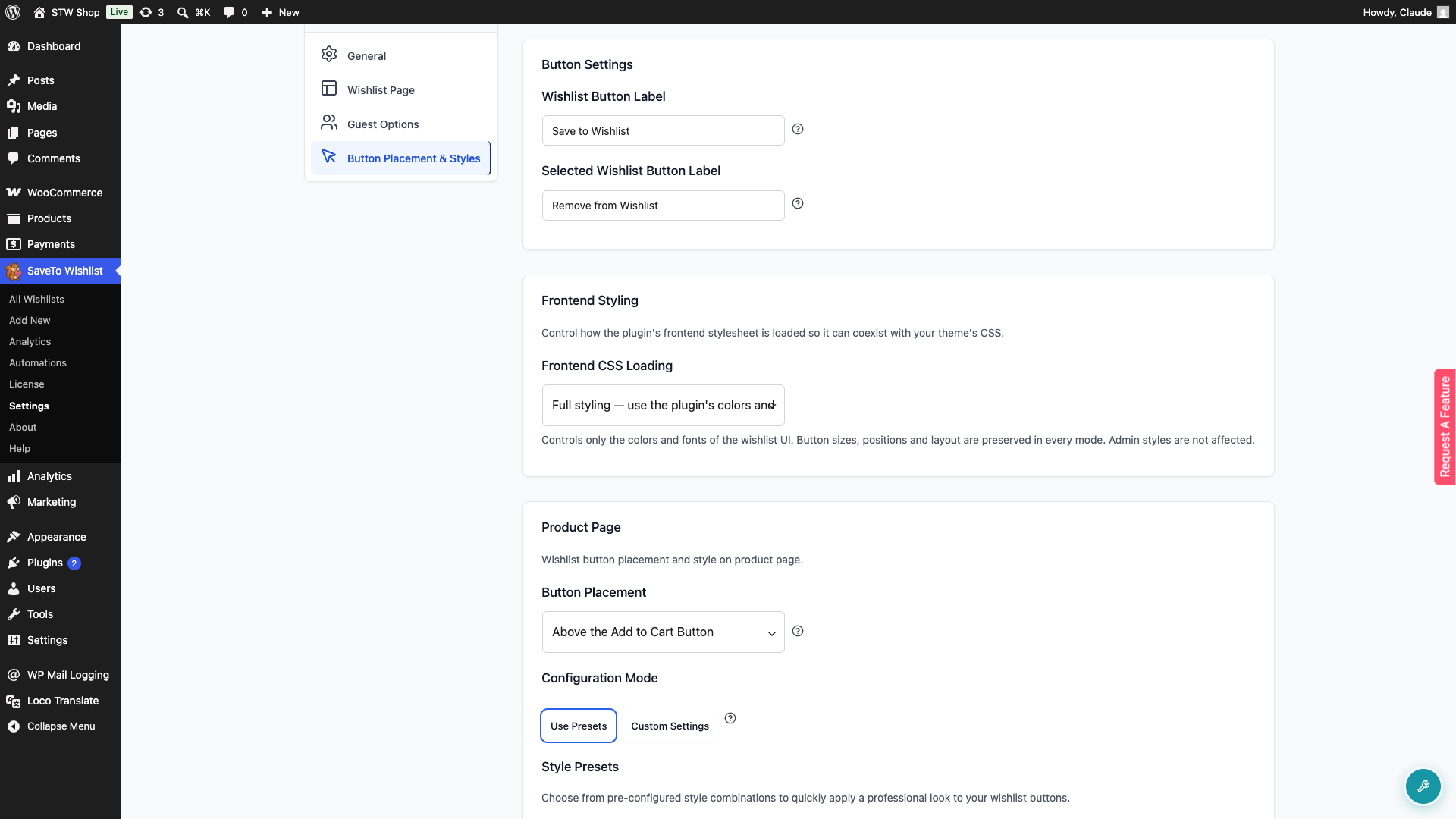This screenshot has width=1456, height=819.
Task: Open the main Analytics menu with bar chart
Action: click(61, 476)
